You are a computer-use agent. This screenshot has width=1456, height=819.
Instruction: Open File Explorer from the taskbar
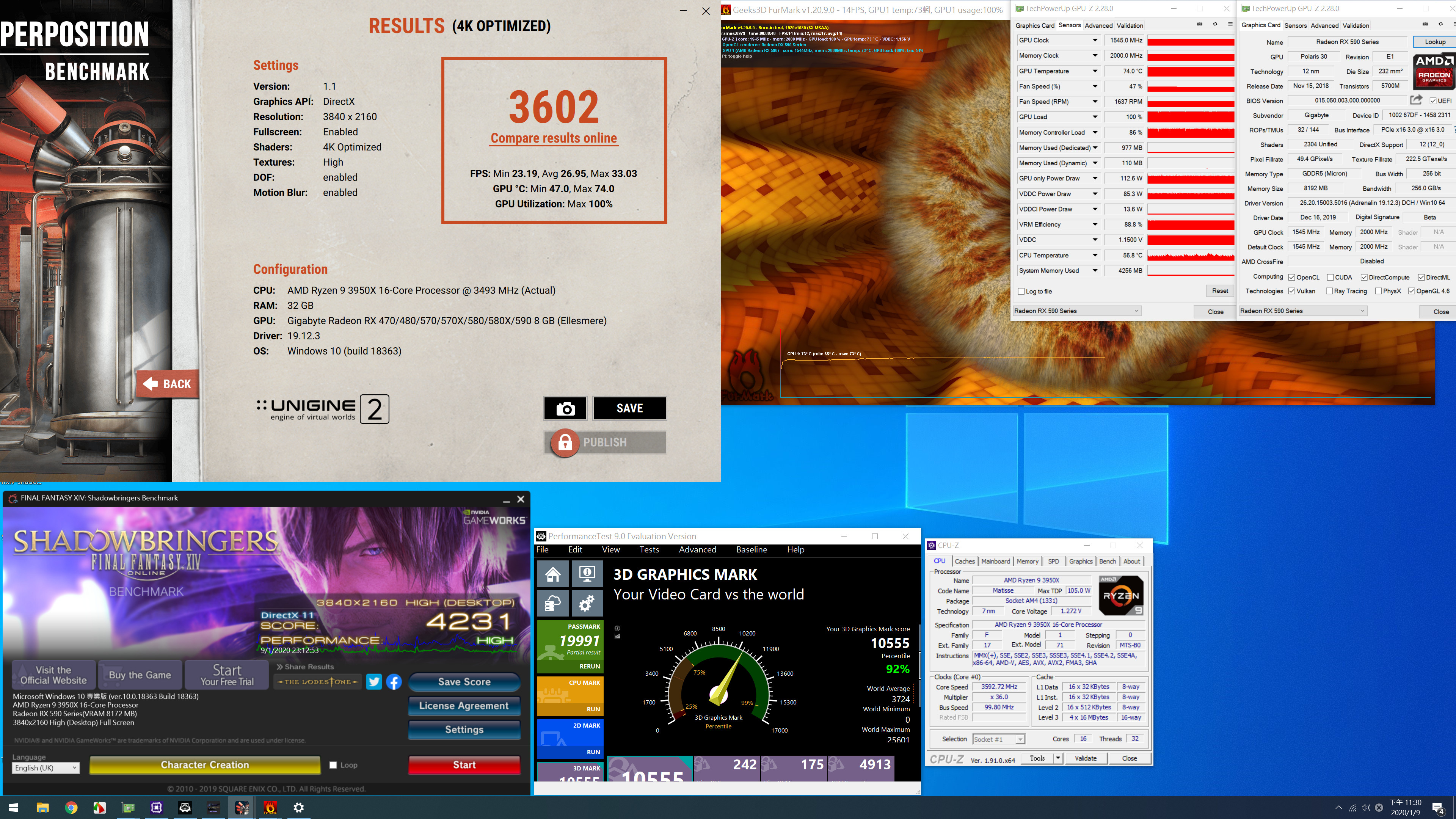(42, 807)
